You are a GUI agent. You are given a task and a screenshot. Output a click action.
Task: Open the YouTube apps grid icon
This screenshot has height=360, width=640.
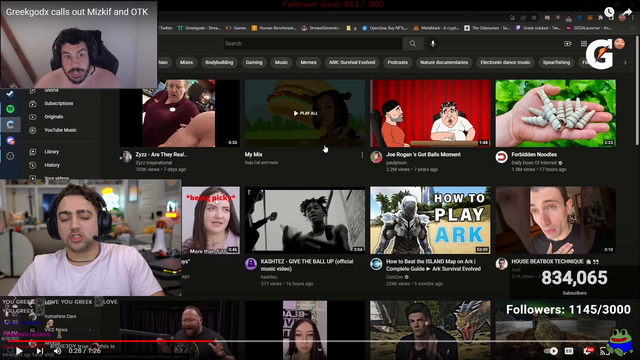[x=584, y=44]
